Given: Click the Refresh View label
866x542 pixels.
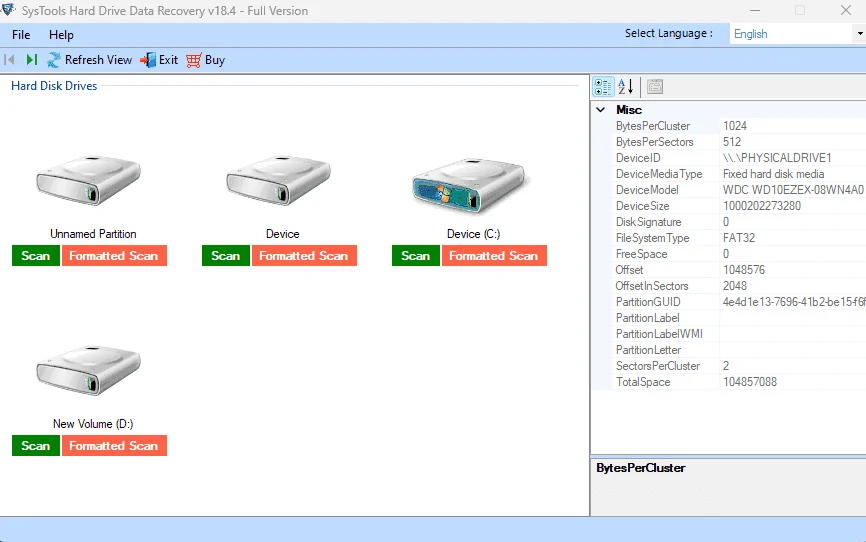Looking at the screenshot, I should (98, 60).
